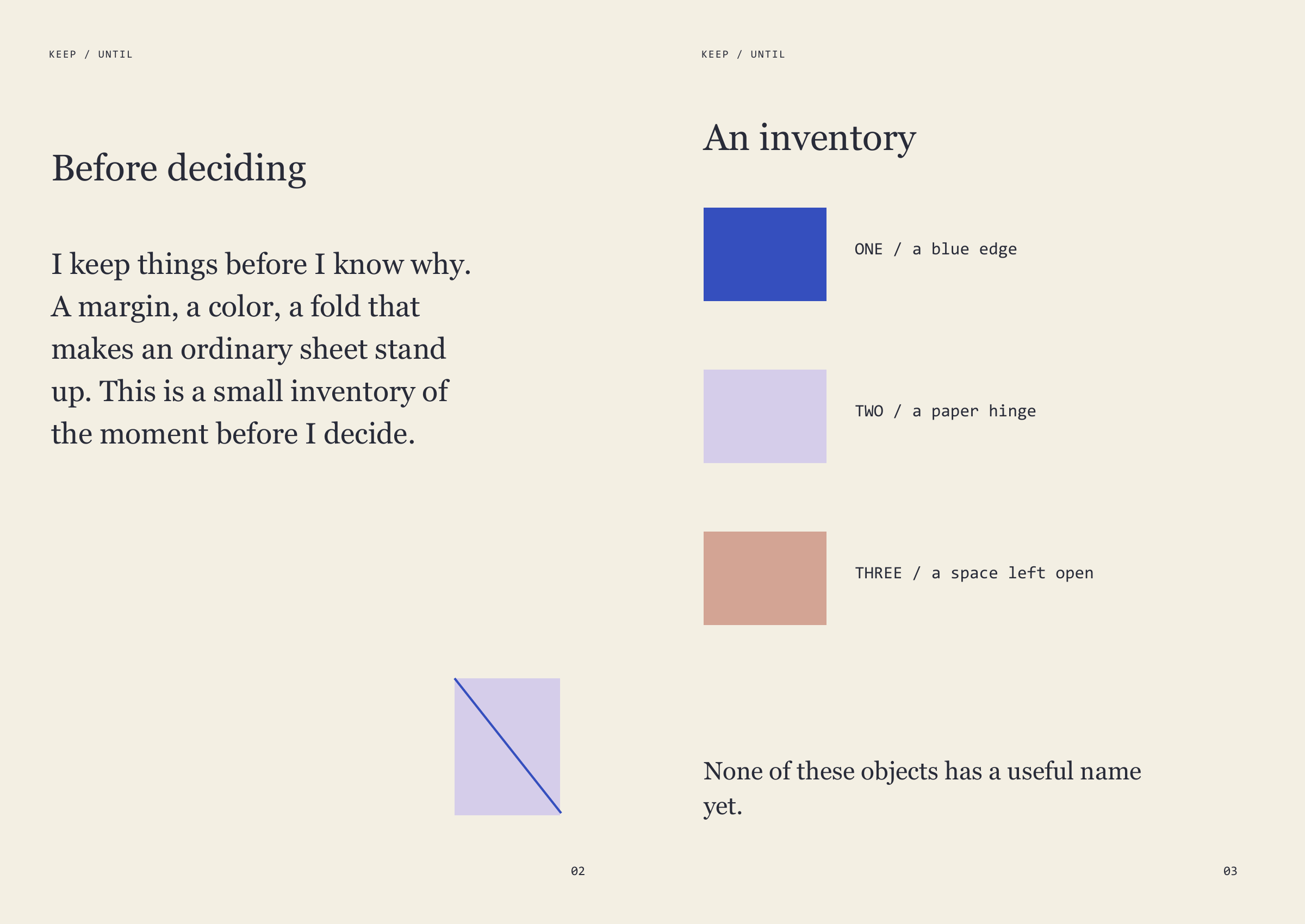This screenshot has width=1305, height=924.
Task: Click the paragraph starting 'I keep things'
Action: pyautogui.click(x=261, y=349)
